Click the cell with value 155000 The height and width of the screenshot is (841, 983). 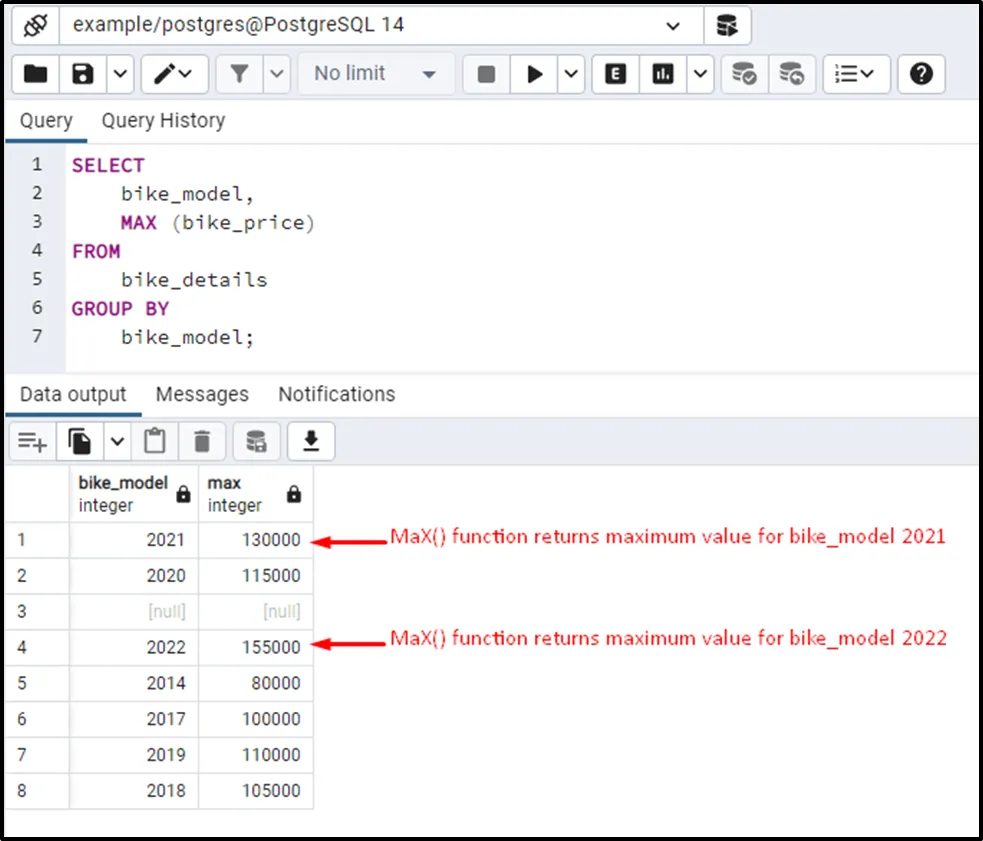pos(256,647)
